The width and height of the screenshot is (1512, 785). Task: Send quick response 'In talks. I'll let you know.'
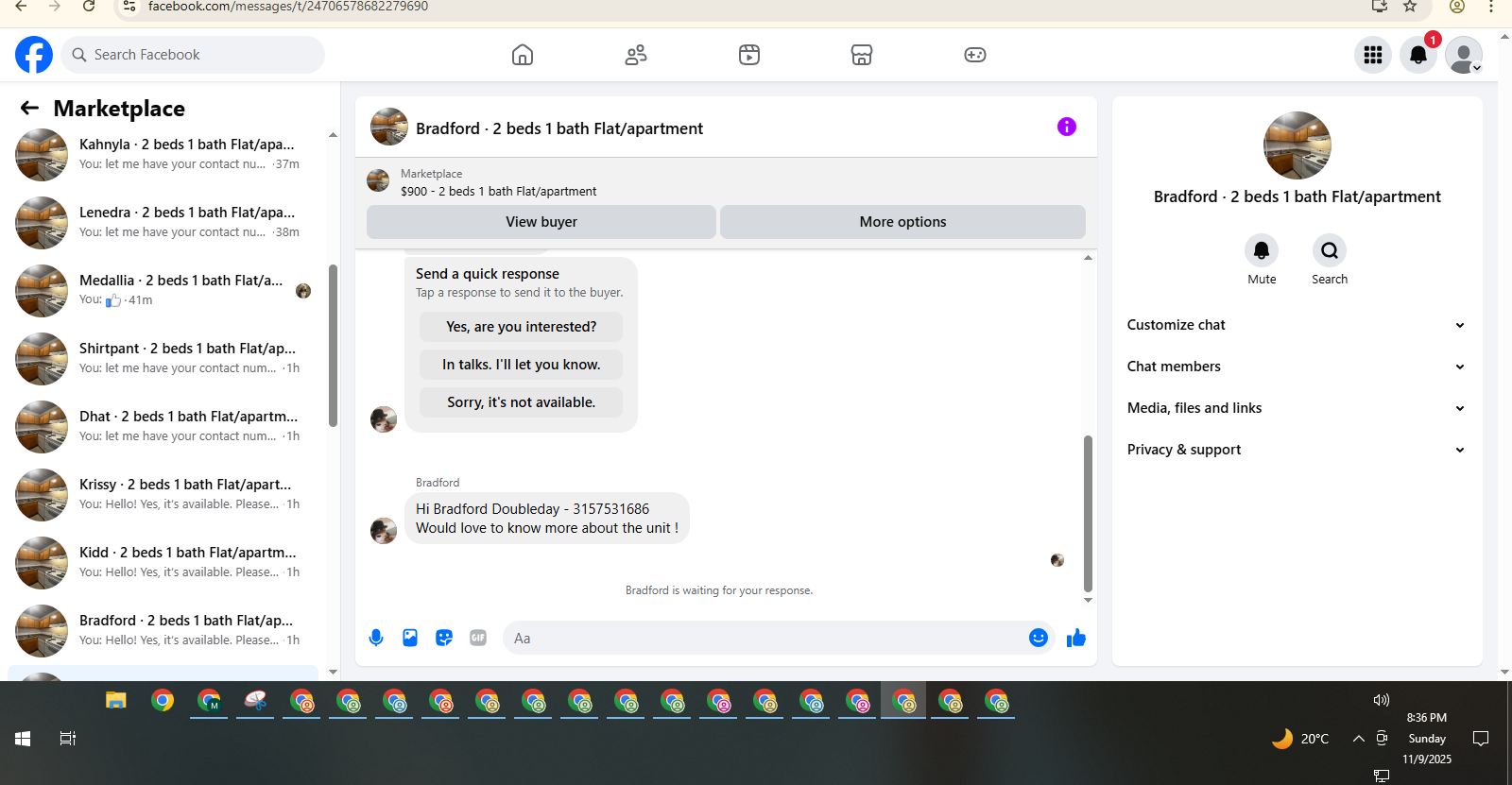[522, 365]
